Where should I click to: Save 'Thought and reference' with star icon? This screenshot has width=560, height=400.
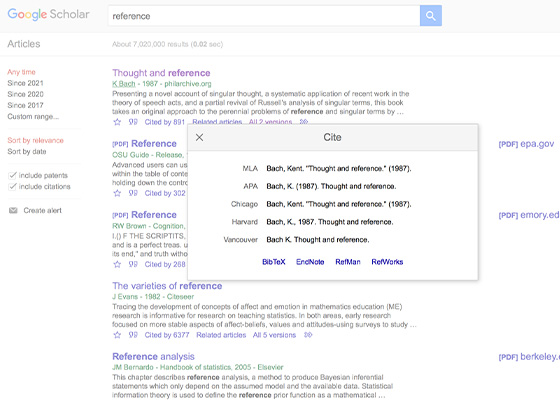[x=117, y=122]
